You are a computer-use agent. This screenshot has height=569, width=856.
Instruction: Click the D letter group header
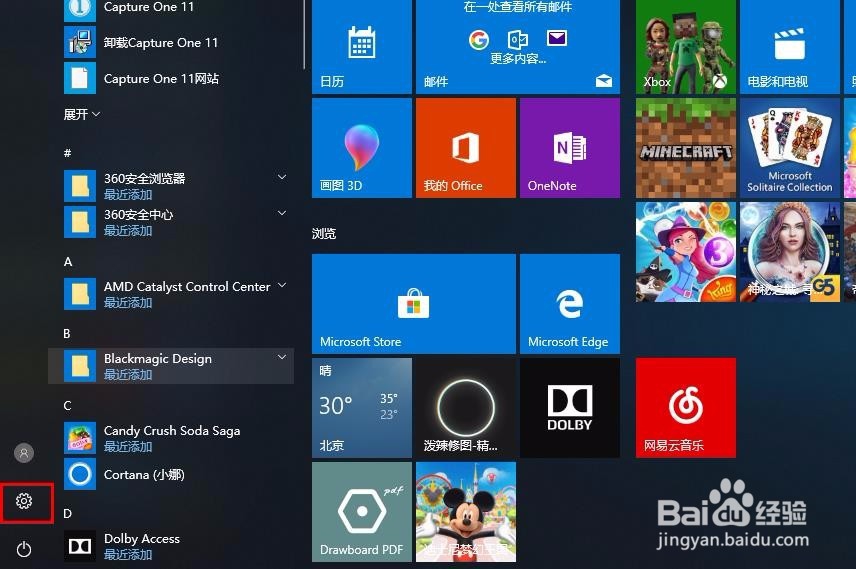pyautogui.click(x=67, y=513)
